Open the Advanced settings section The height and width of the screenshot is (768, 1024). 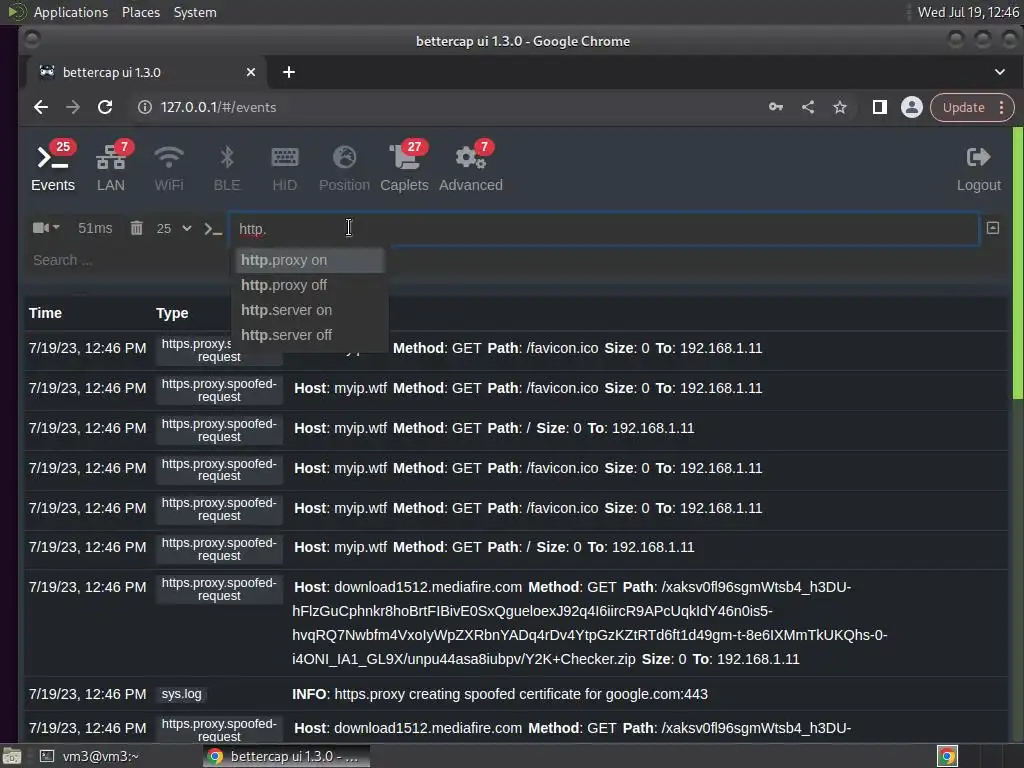click(471, 167)
